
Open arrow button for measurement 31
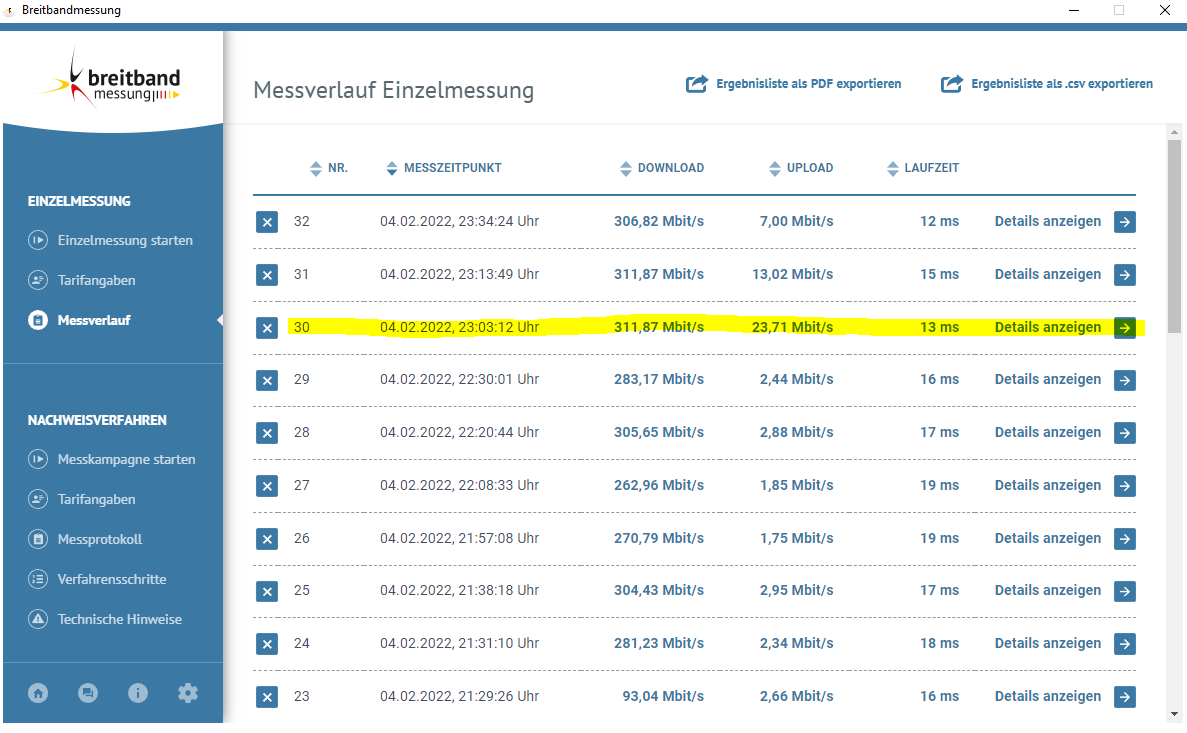pos(1125,275)
